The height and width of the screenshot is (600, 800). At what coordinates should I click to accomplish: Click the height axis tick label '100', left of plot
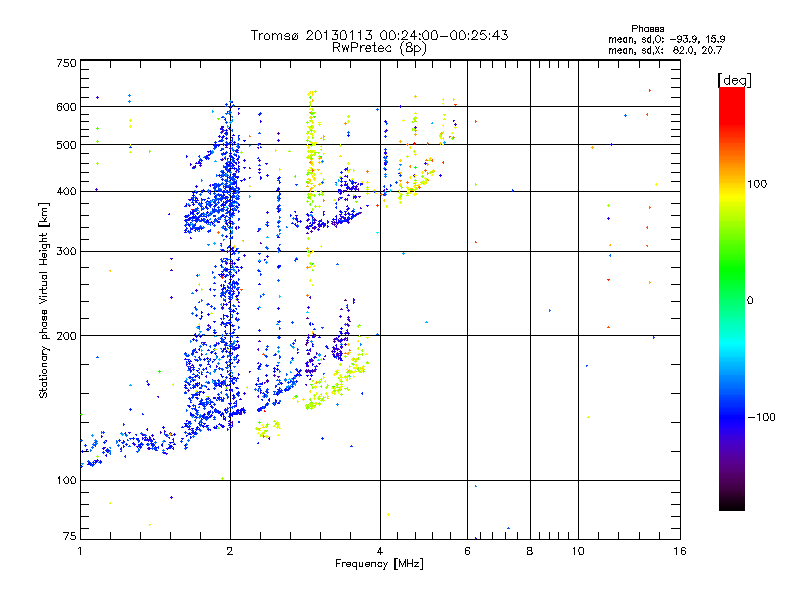pos(66,481)
